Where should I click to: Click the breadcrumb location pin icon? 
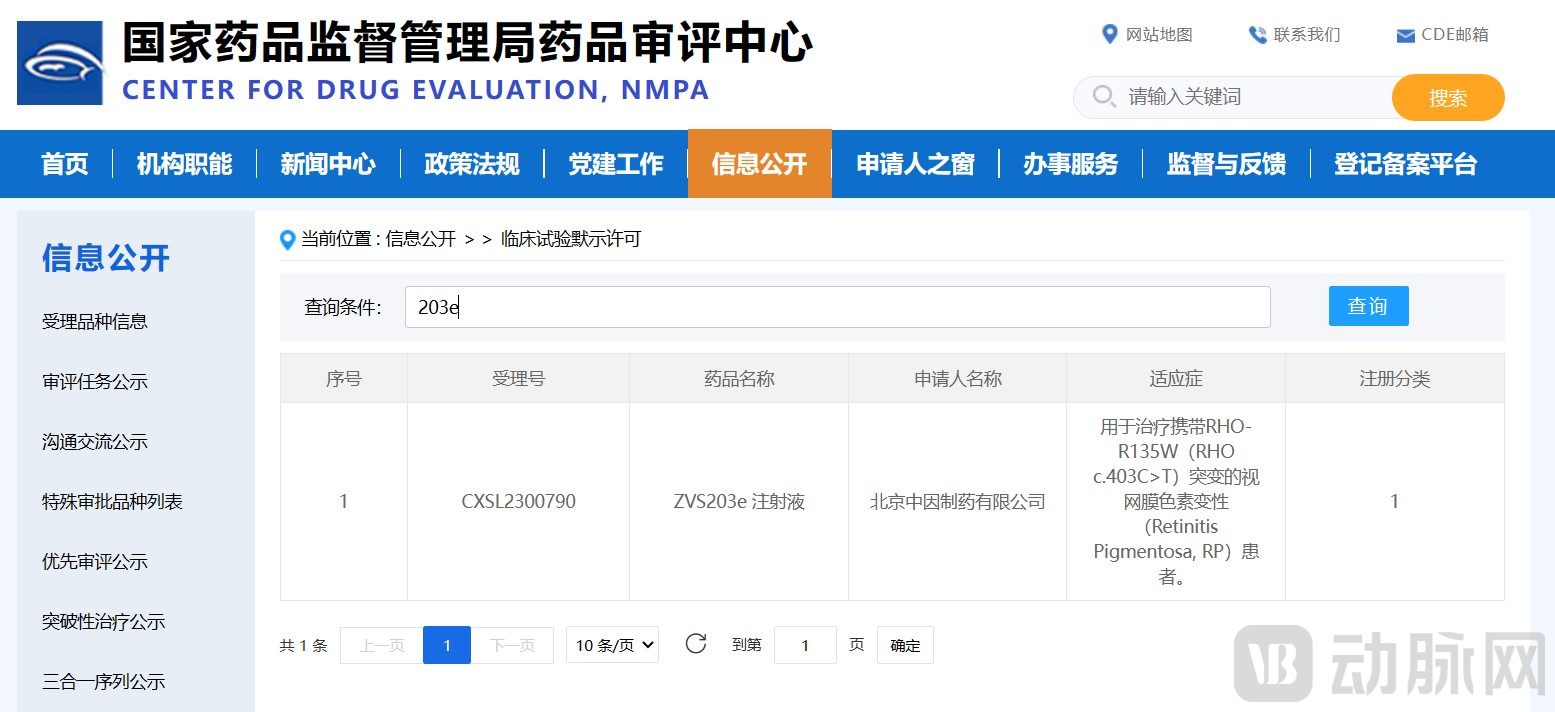pos(288,239)
